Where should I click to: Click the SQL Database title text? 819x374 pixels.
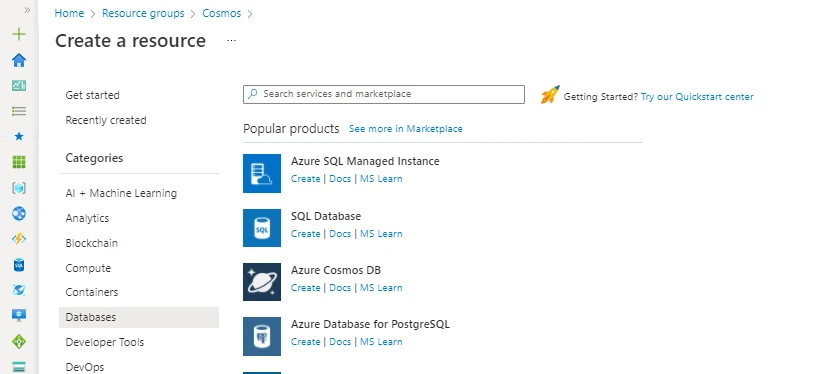[x=326, y=216]
